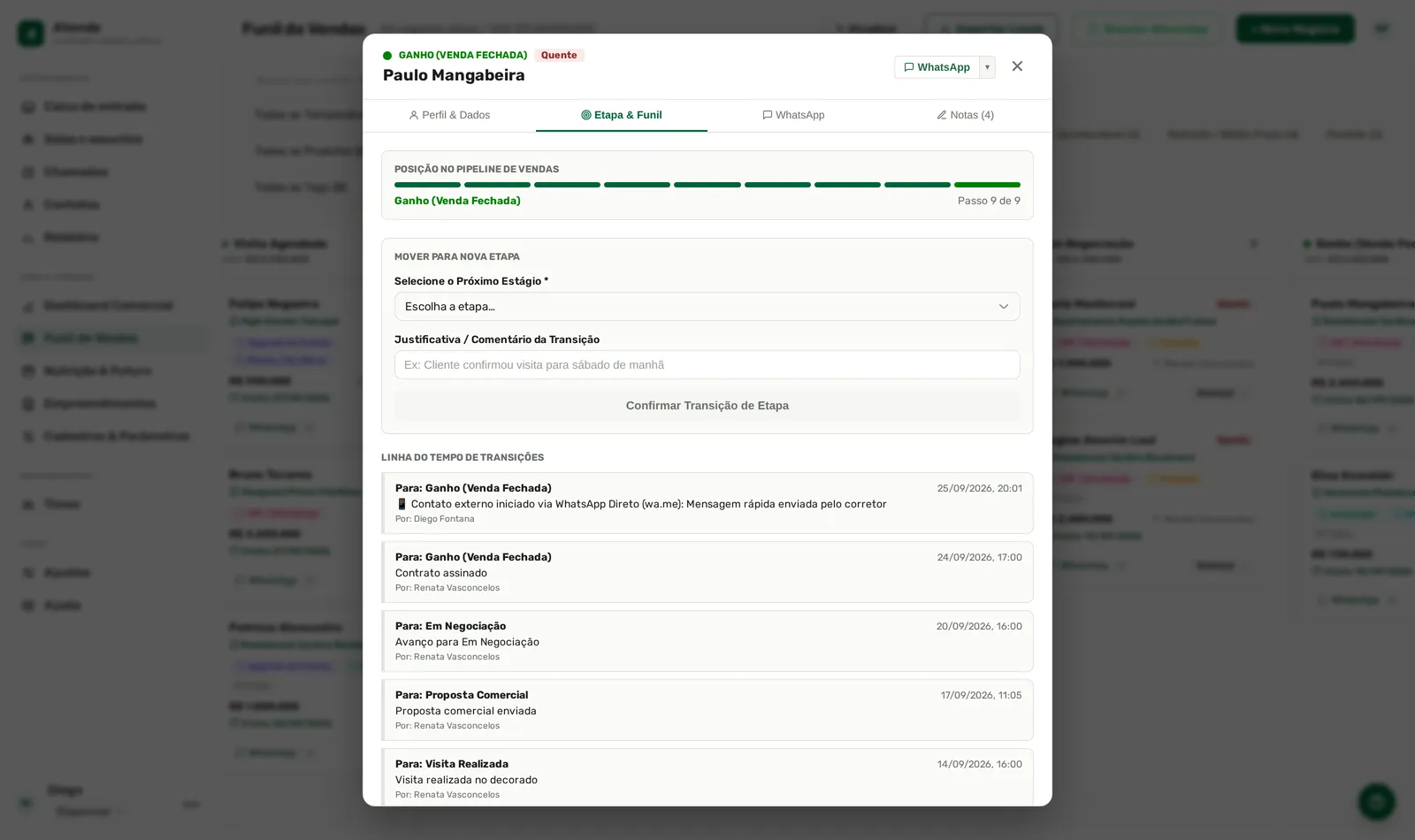1415x840 pixels.
Task: Select 'Avanço para Em Negociação' timeline comment
Action: coord(467,642)
